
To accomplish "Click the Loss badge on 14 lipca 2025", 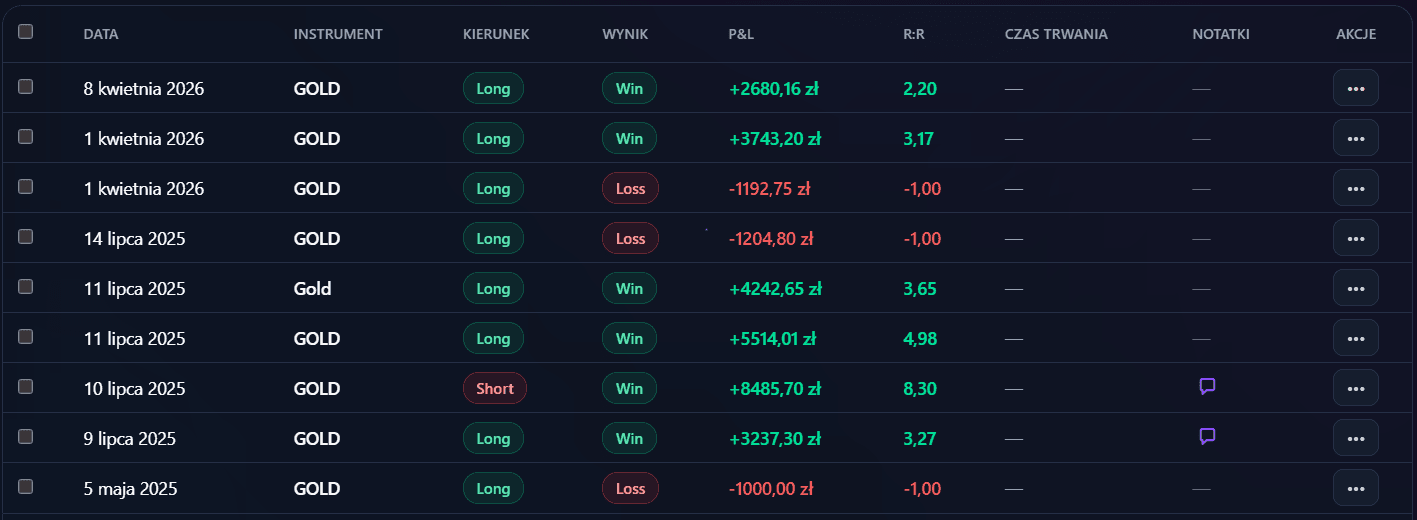I will [x=630, y=238].
